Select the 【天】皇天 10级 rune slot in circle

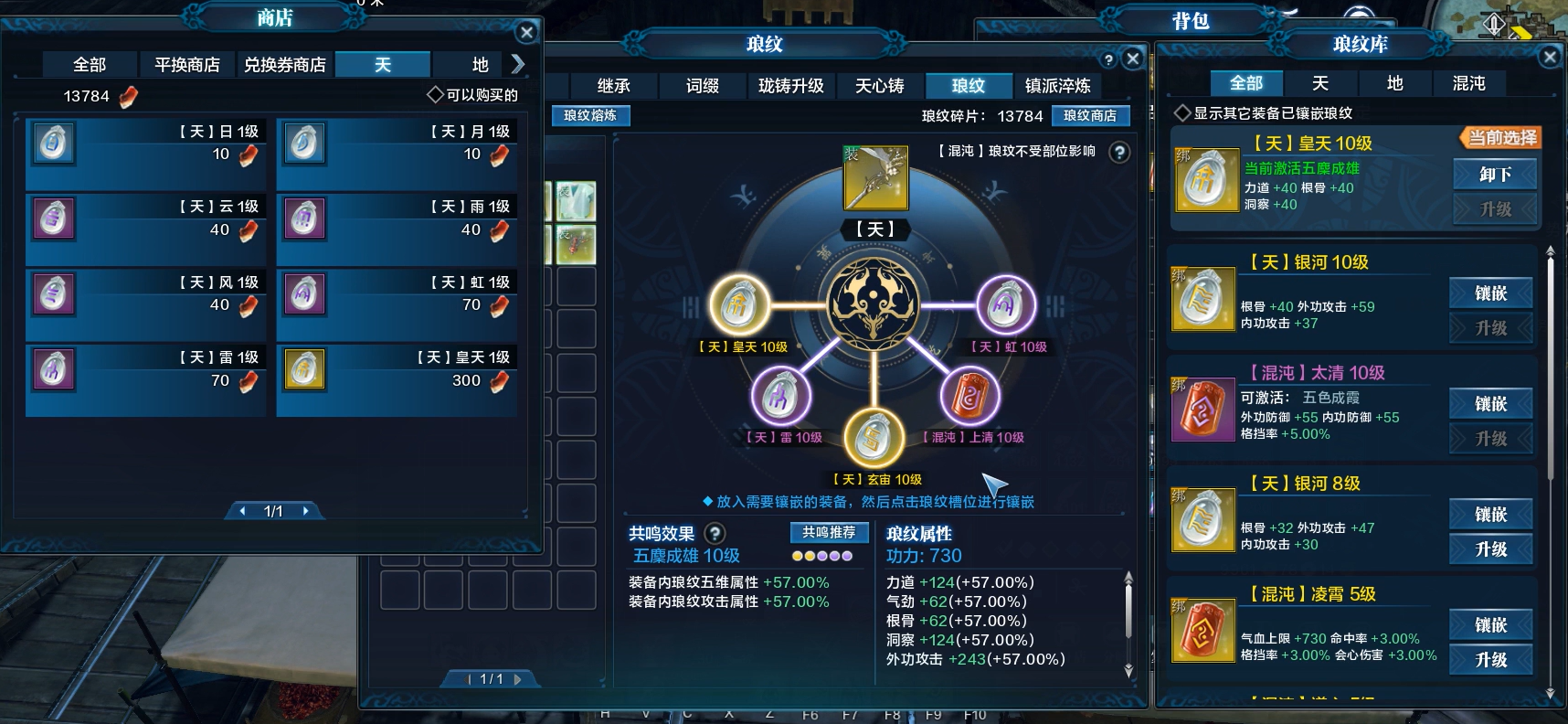point(739,306)
